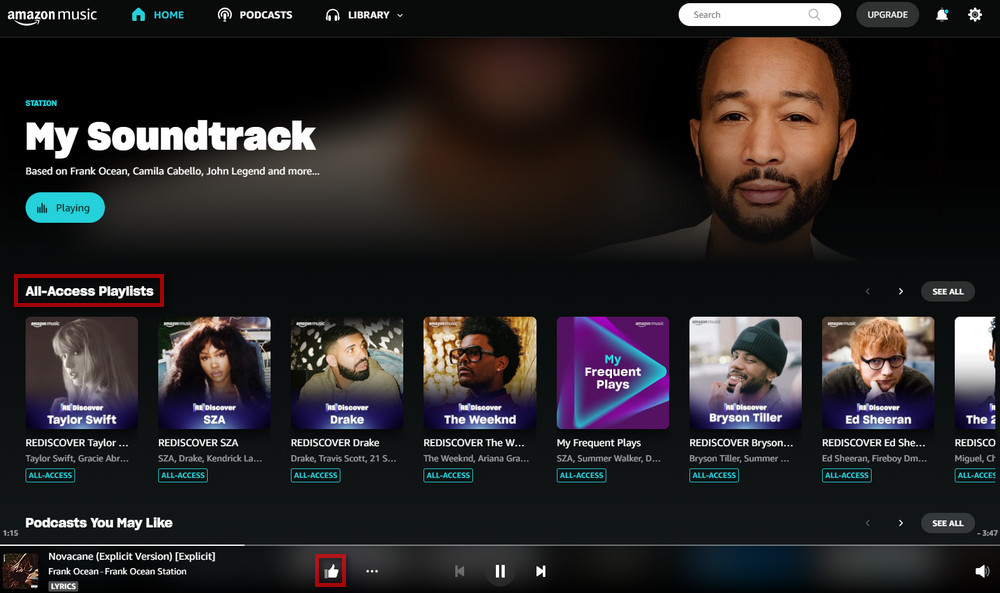Click the My Frequent Plays title text
The image size is (1000, 593).
pyautogui.click(x=599, y=443)
